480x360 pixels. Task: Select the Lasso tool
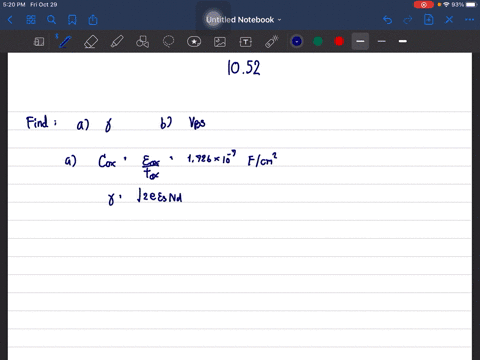(168, 42)
